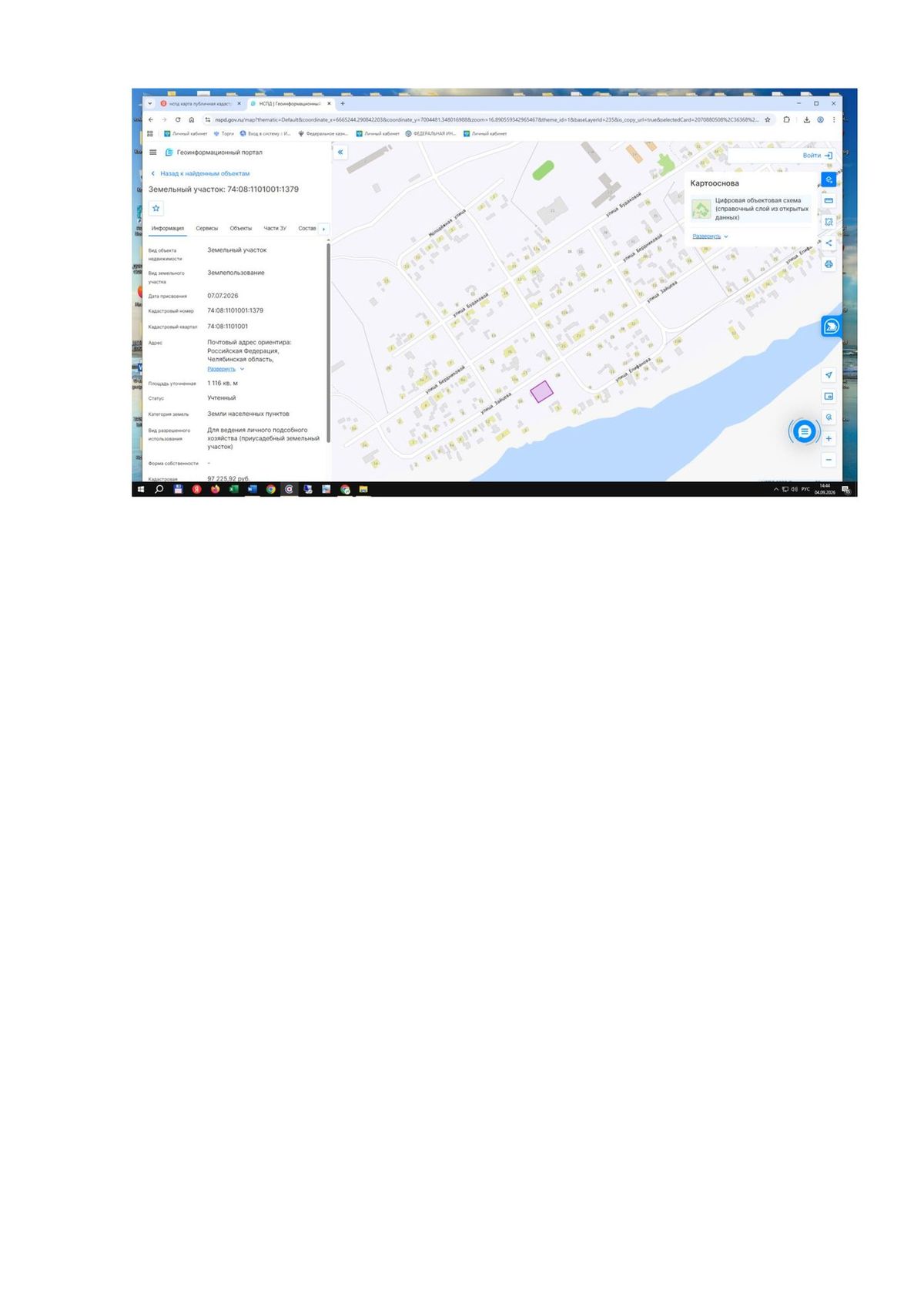Open the browser three-dot menu
Viewport: 924px width, 1307px height.
[x=834, y=120]
